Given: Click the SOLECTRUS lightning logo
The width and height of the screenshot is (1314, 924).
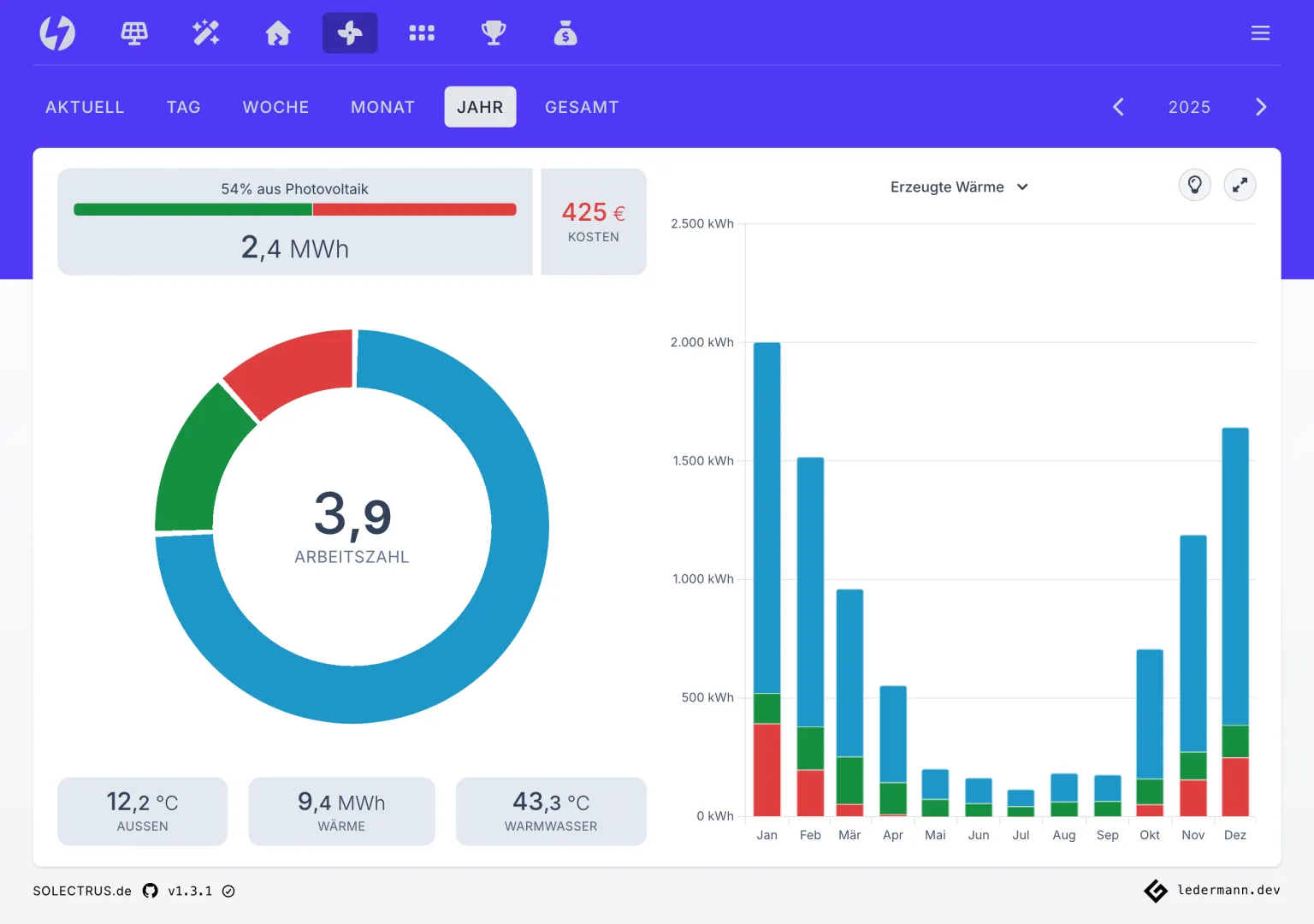Looking at the screenshot, I should (57, 33).
